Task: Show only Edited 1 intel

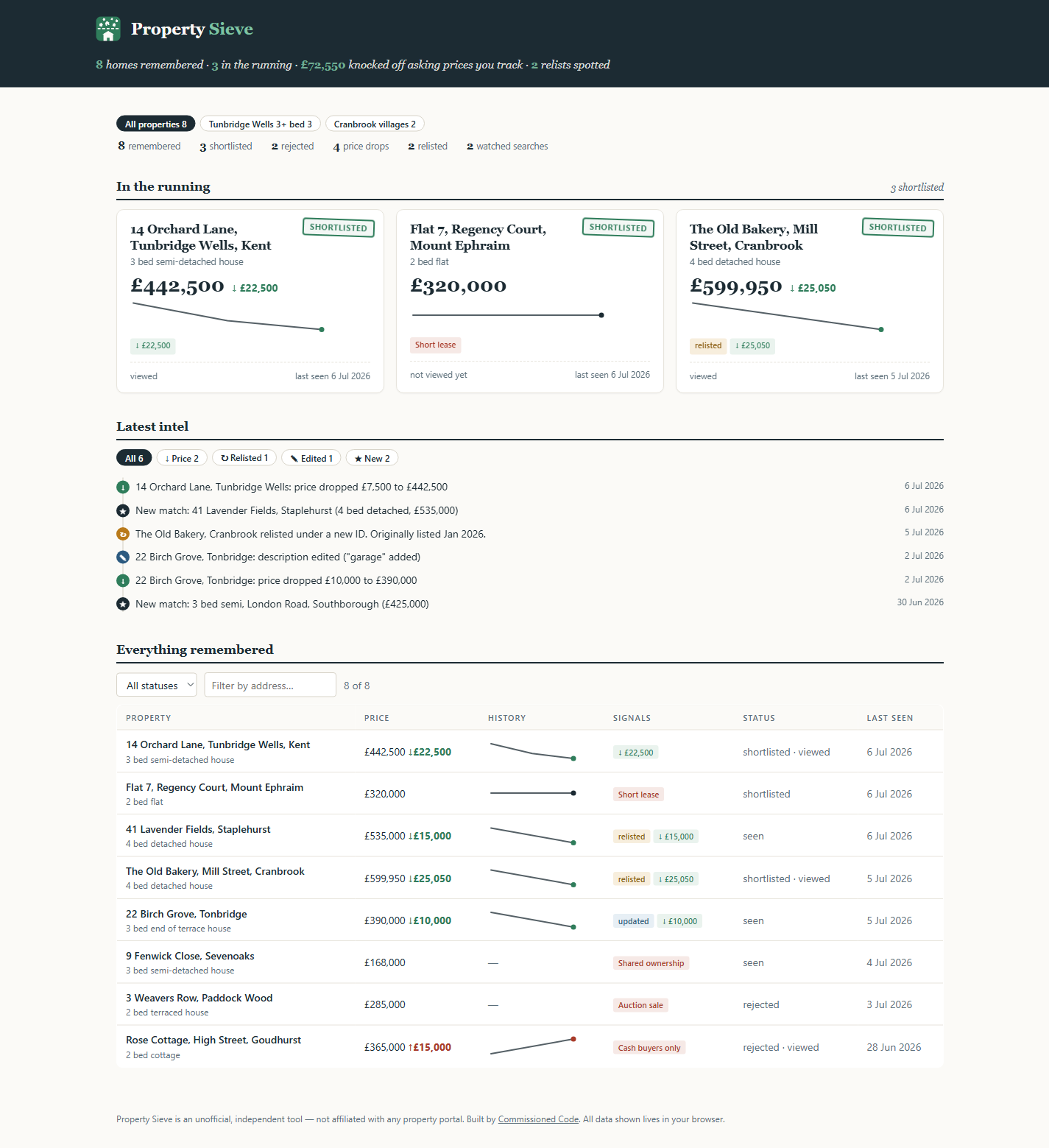Action: [311, 458]
